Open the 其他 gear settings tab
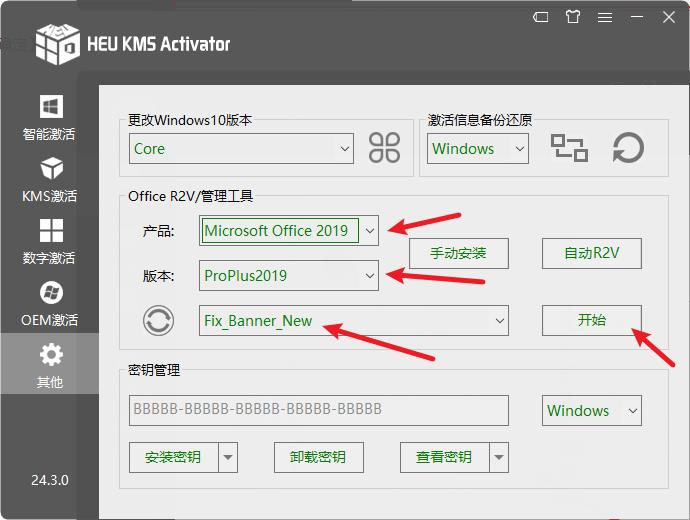Screen dimensions: 690x520 coord(50,364)
